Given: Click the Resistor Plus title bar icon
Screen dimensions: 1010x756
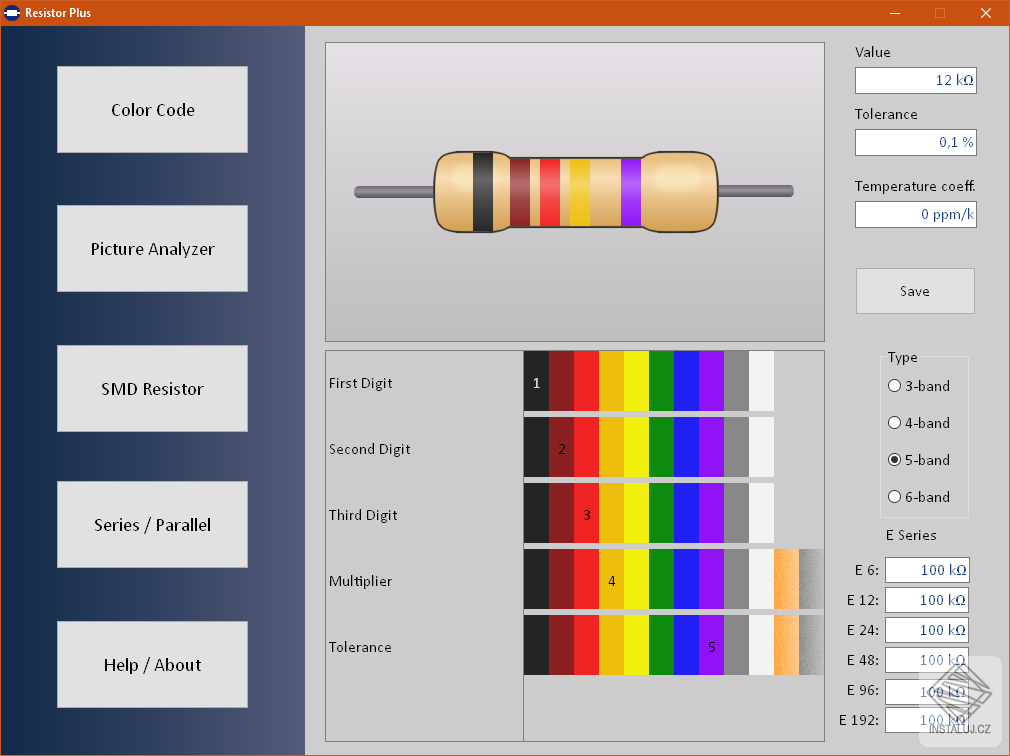Looking at the screenshot, I should click(12, 13).
